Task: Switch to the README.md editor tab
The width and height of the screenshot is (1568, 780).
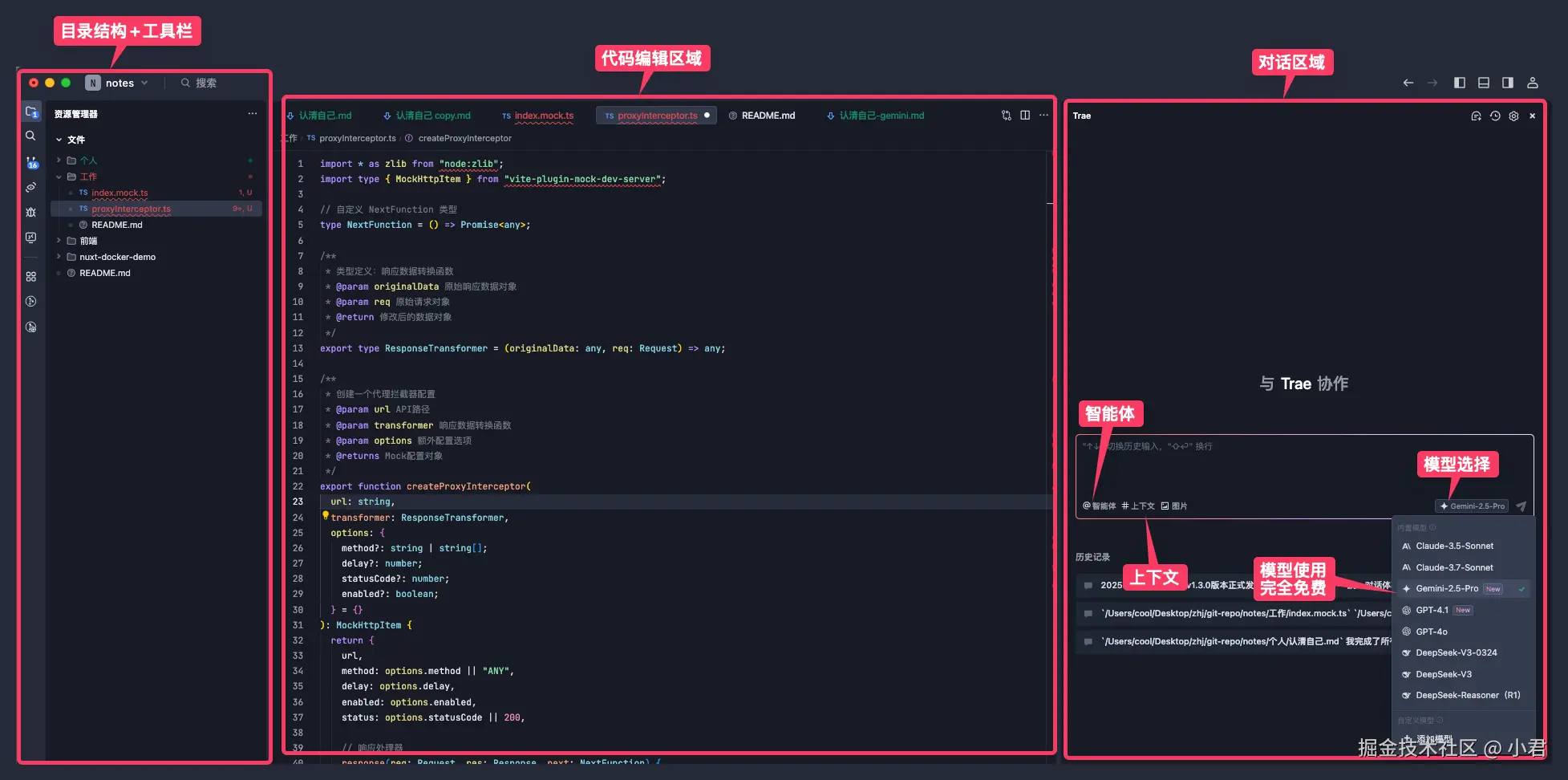Action: coord(762,116)
